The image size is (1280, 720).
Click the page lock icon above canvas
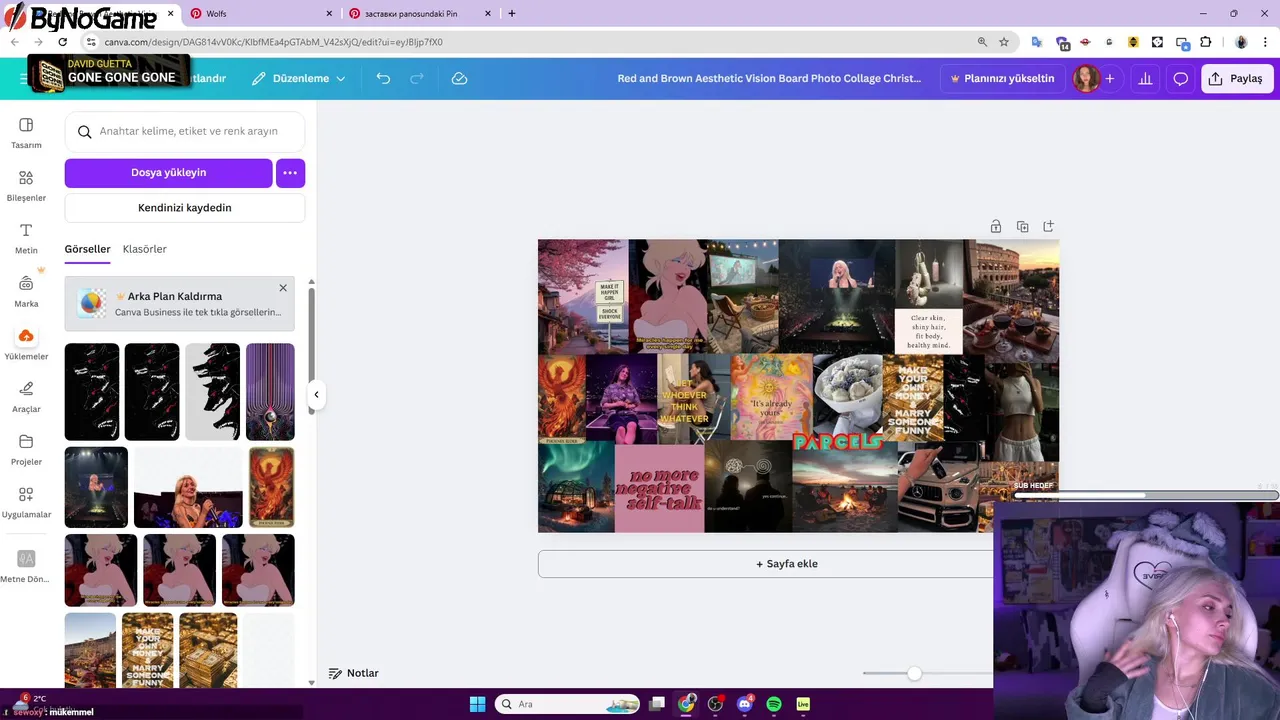pos(996,227)
